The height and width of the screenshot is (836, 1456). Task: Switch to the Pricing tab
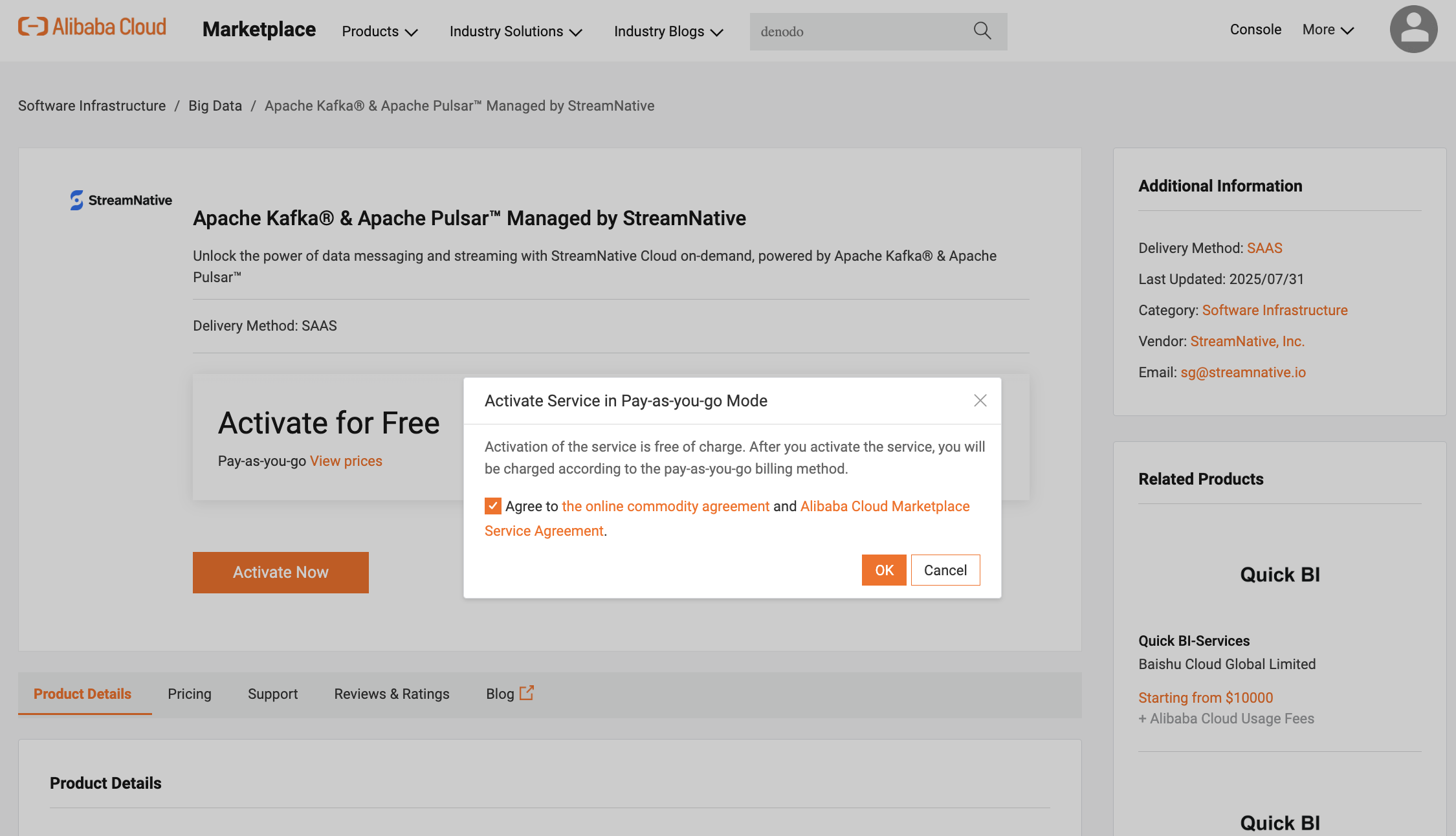coord(190,694)
